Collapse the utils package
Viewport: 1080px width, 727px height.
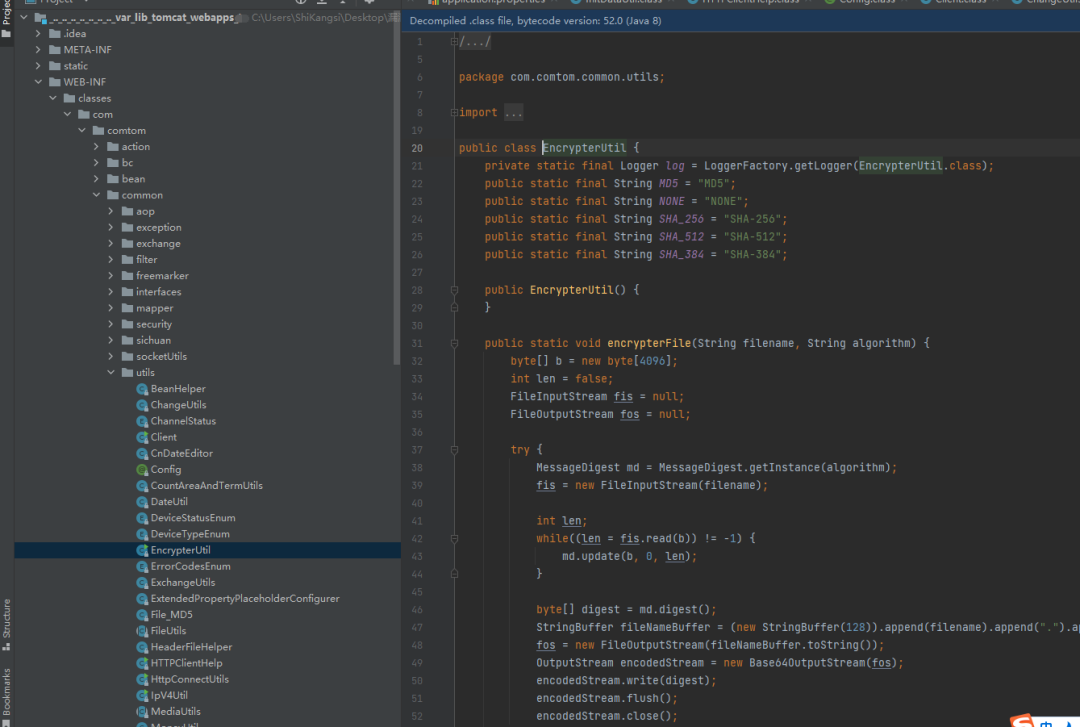click(x=111, y=373)
